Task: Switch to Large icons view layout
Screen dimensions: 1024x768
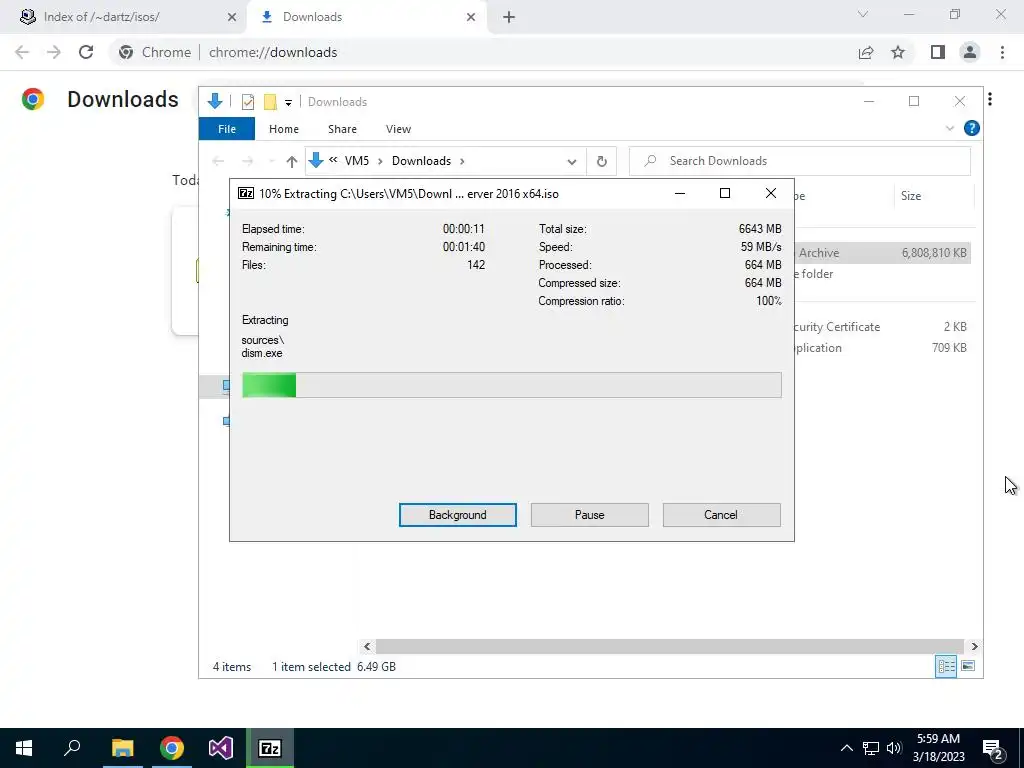Action: 968,666
